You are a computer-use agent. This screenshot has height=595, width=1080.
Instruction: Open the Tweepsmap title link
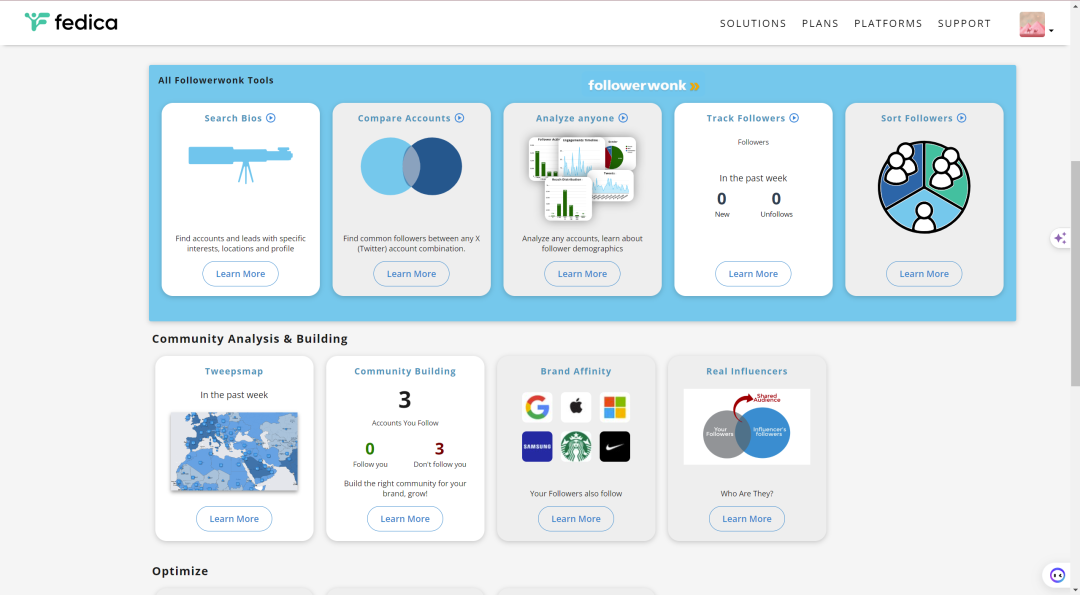[x=234, y=371]
